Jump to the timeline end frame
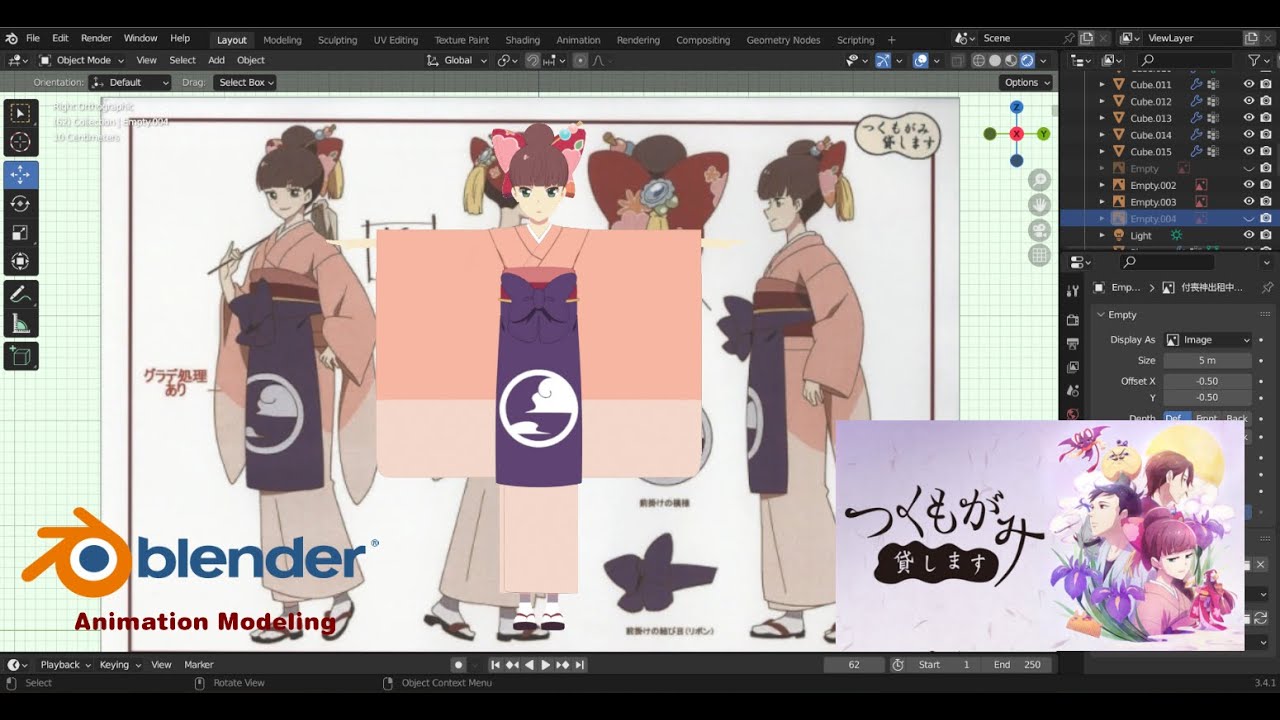1280x720 pixels. pyautogui.click(x=580, y=665)
